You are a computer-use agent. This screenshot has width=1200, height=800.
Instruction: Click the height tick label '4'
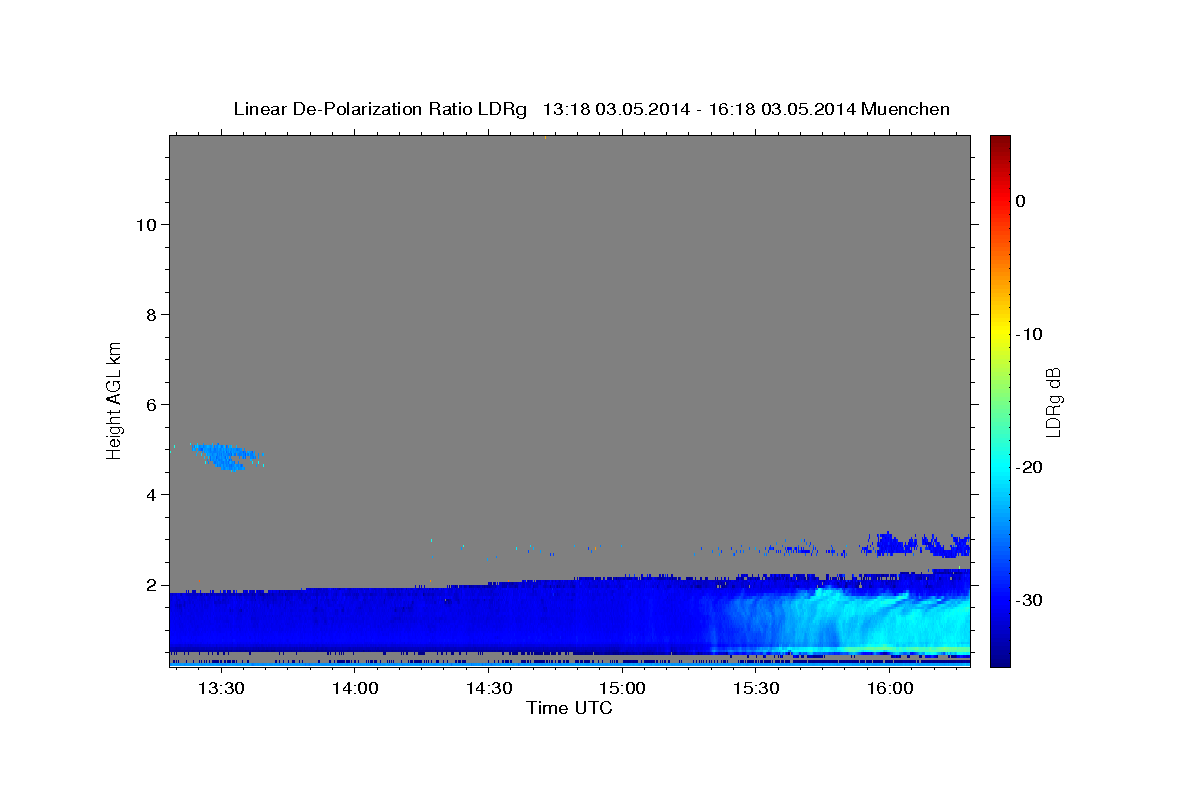pyautogui.click(x=151, y=495)
